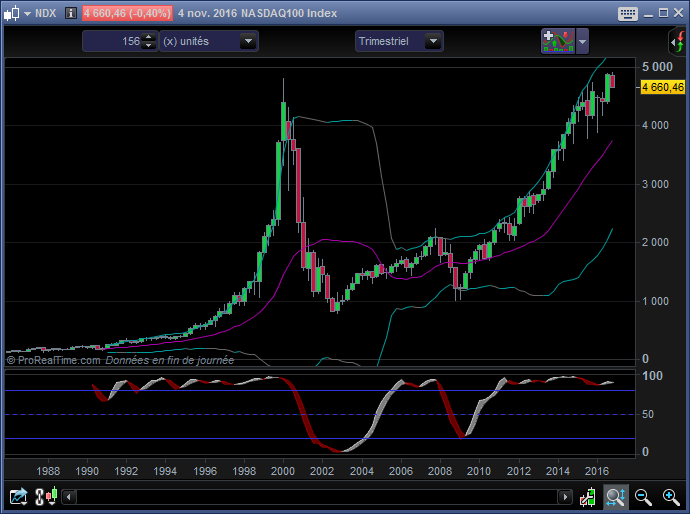
Task: Increase the units count with up arrow
Action: 149,37
